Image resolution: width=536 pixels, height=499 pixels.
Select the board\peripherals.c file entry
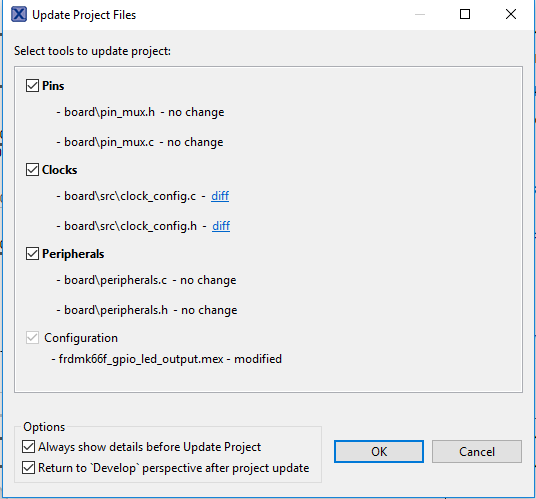pos(116,280)
